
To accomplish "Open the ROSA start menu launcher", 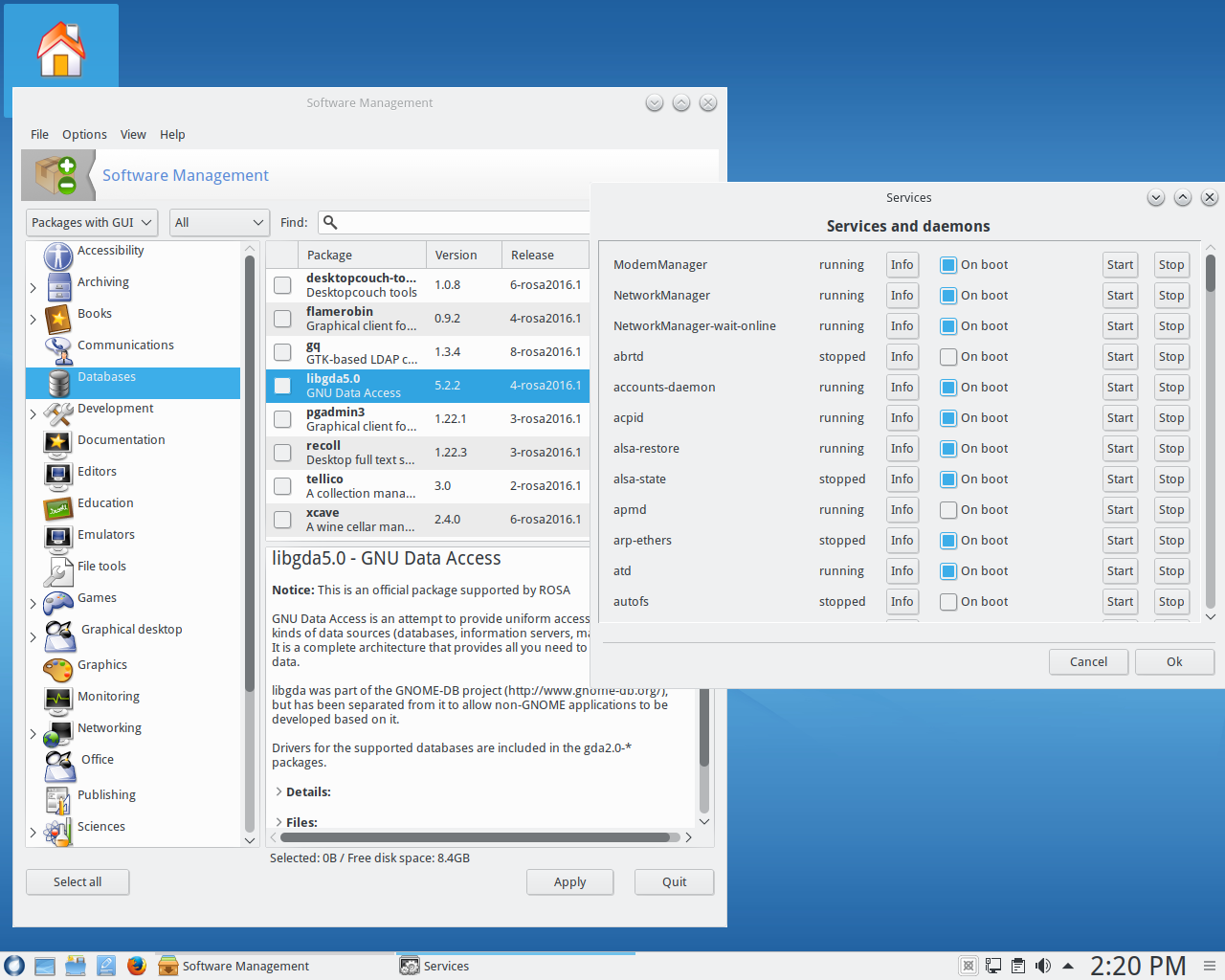I will [x=13, y=966].
